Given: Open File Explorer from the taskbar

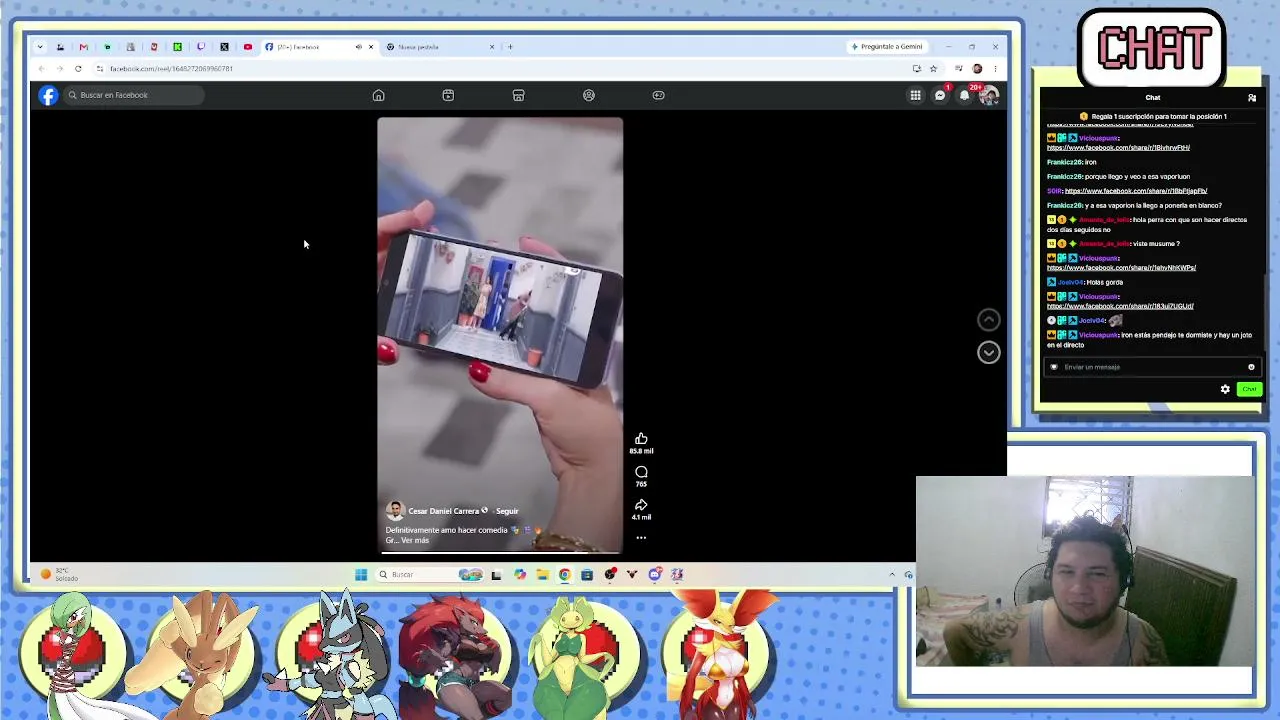Looking at the screenshot, I should click(x=542, y=574).
